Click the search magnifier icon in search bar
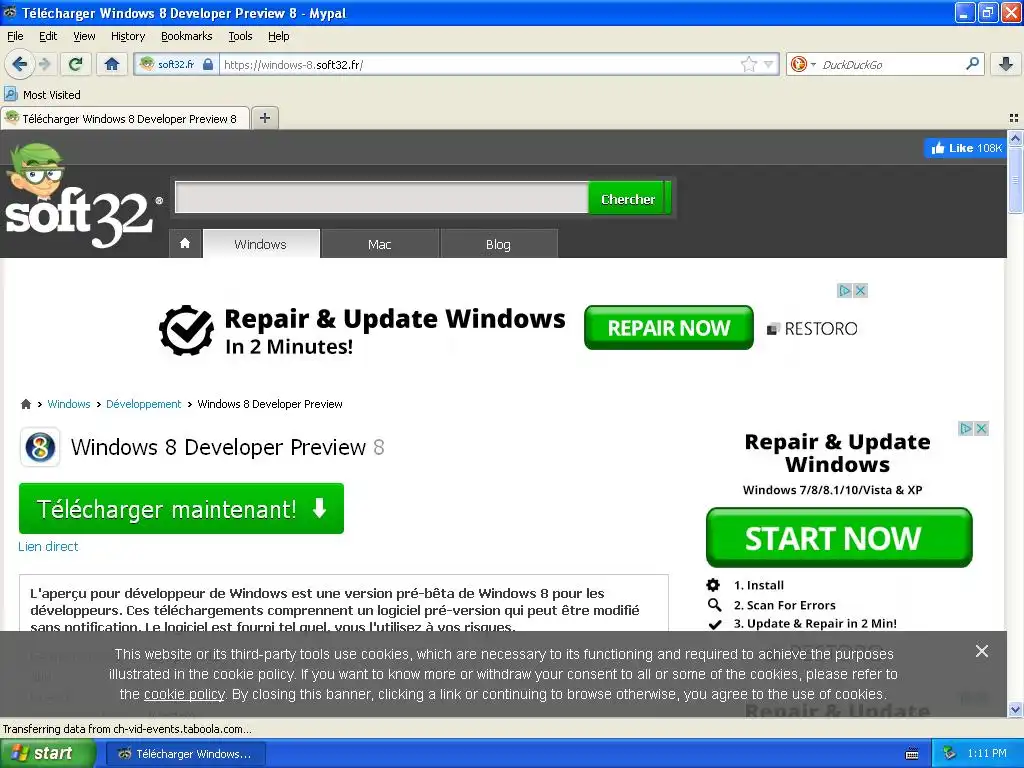Image resolution: width=1024 pixels, height=768 pixels. pos(972,63)
